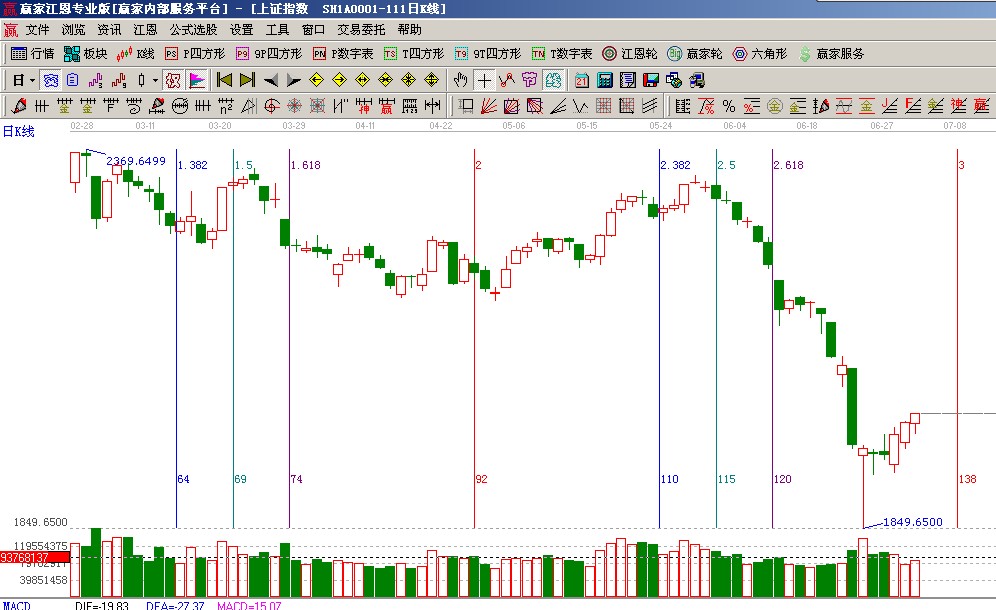Launch the 江恩轮 Gann wheel
The height and width of the screenshot is (610, 996).
point(630,54)
